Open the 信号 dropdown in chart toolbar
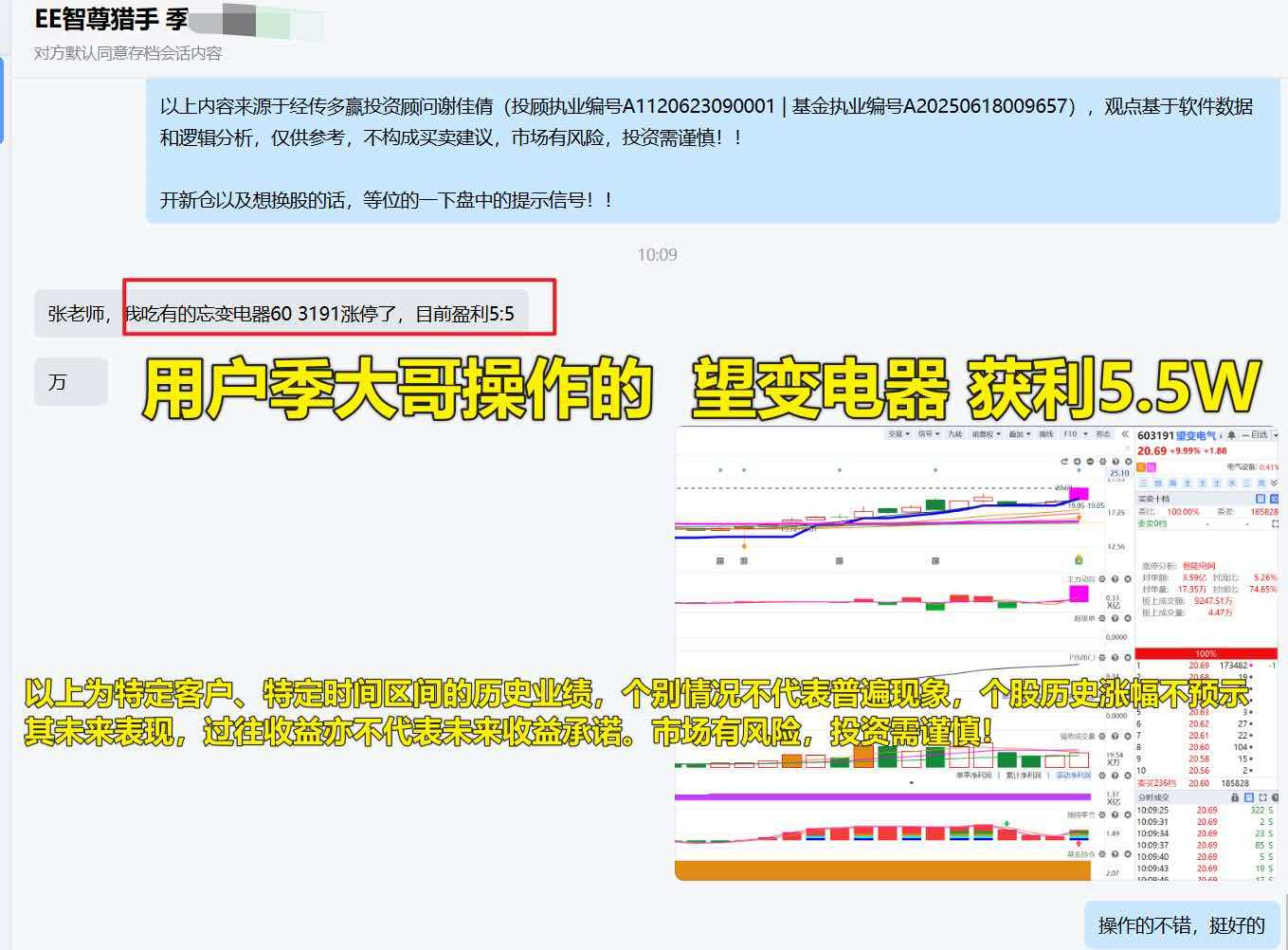Screen dimensions: 1288x950 [926, 434]
